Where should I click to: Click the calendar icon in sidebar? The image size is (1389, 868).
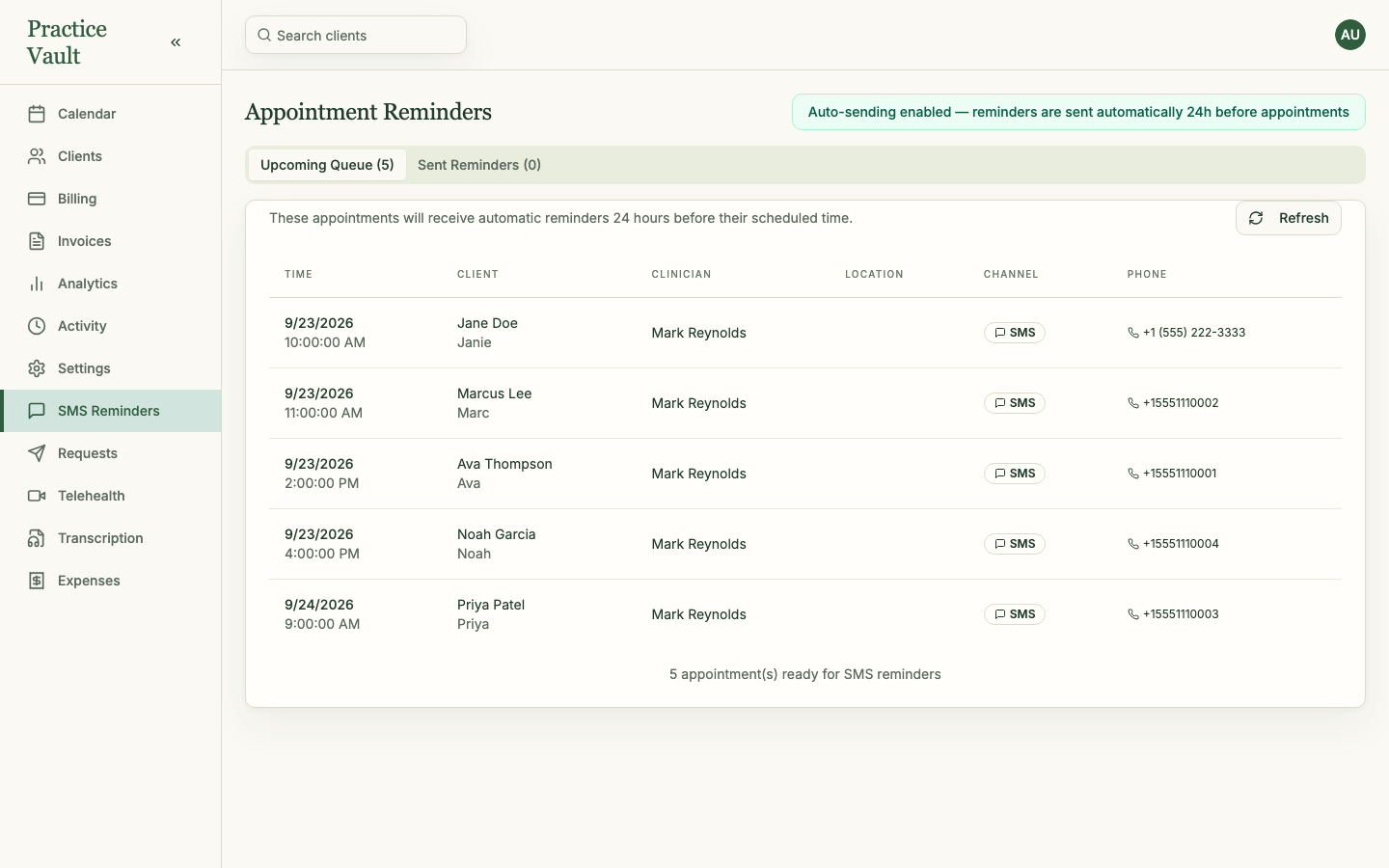[x=37, y=114]
